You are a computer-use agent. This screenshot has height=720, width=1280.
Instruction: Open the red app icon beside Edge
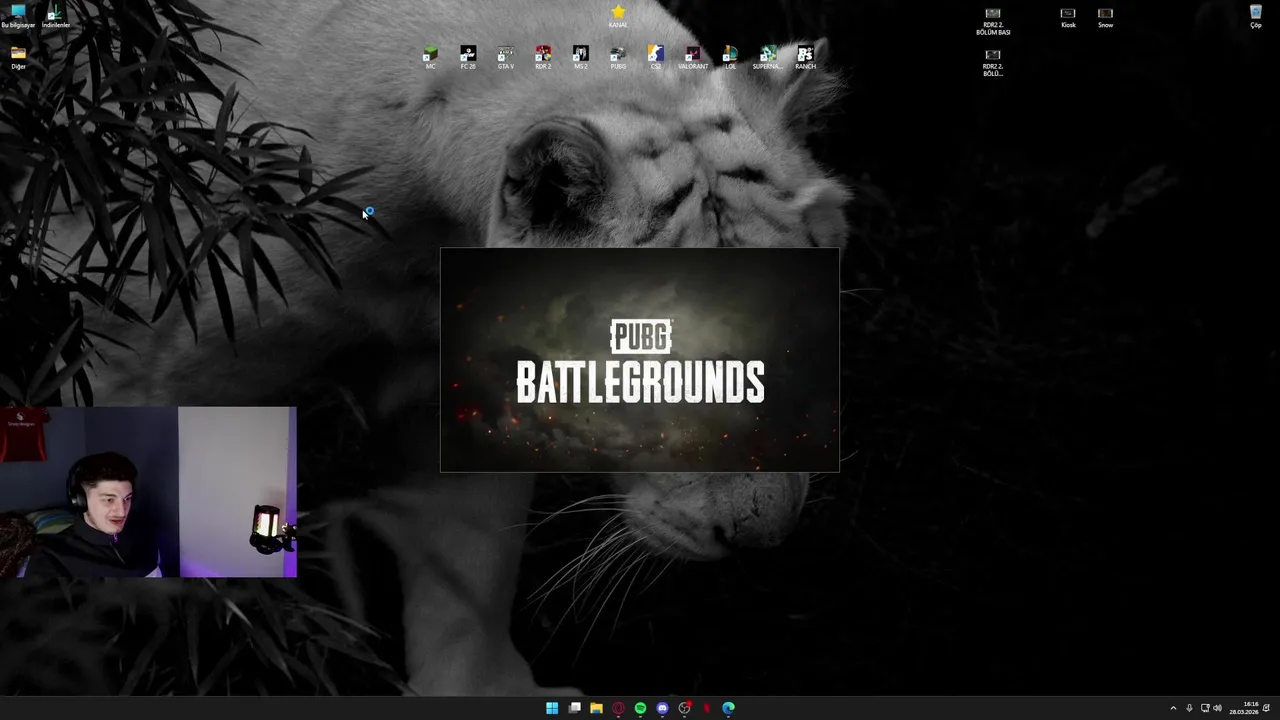point(706,708)
